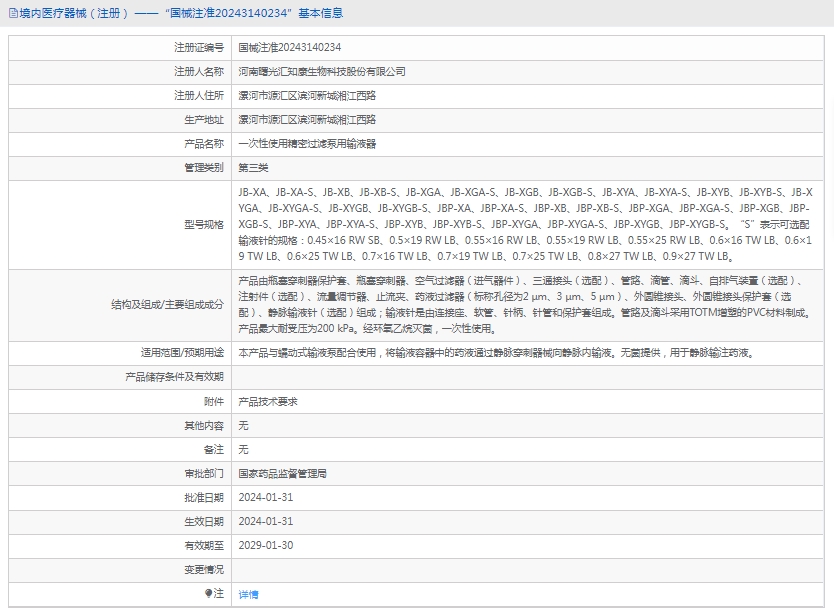The width and height of the screenshot is (834, 614).
Task: Click the document icon before the page title
Action: click(x=11, y=13)
